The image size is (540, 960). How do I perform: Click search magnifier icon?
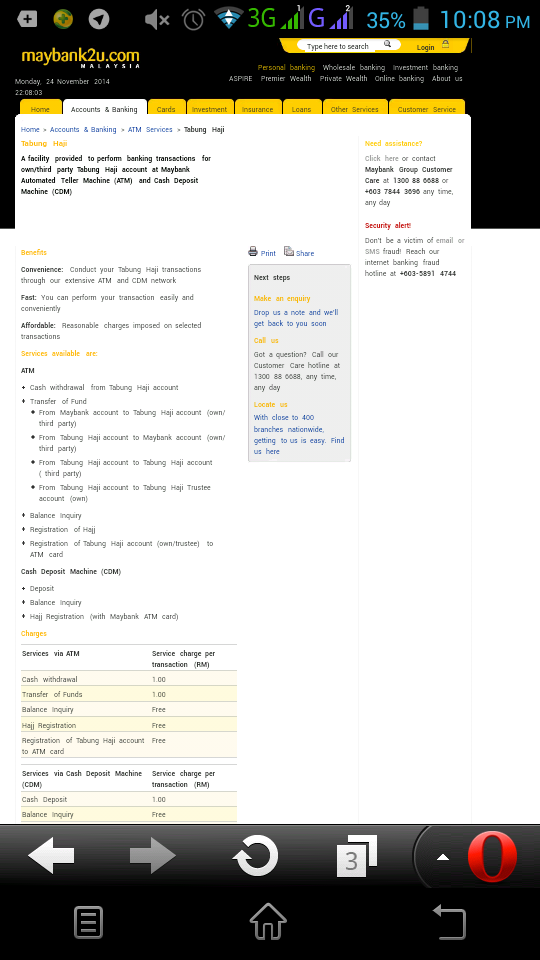pyautogui.click(x=387, y=44)
